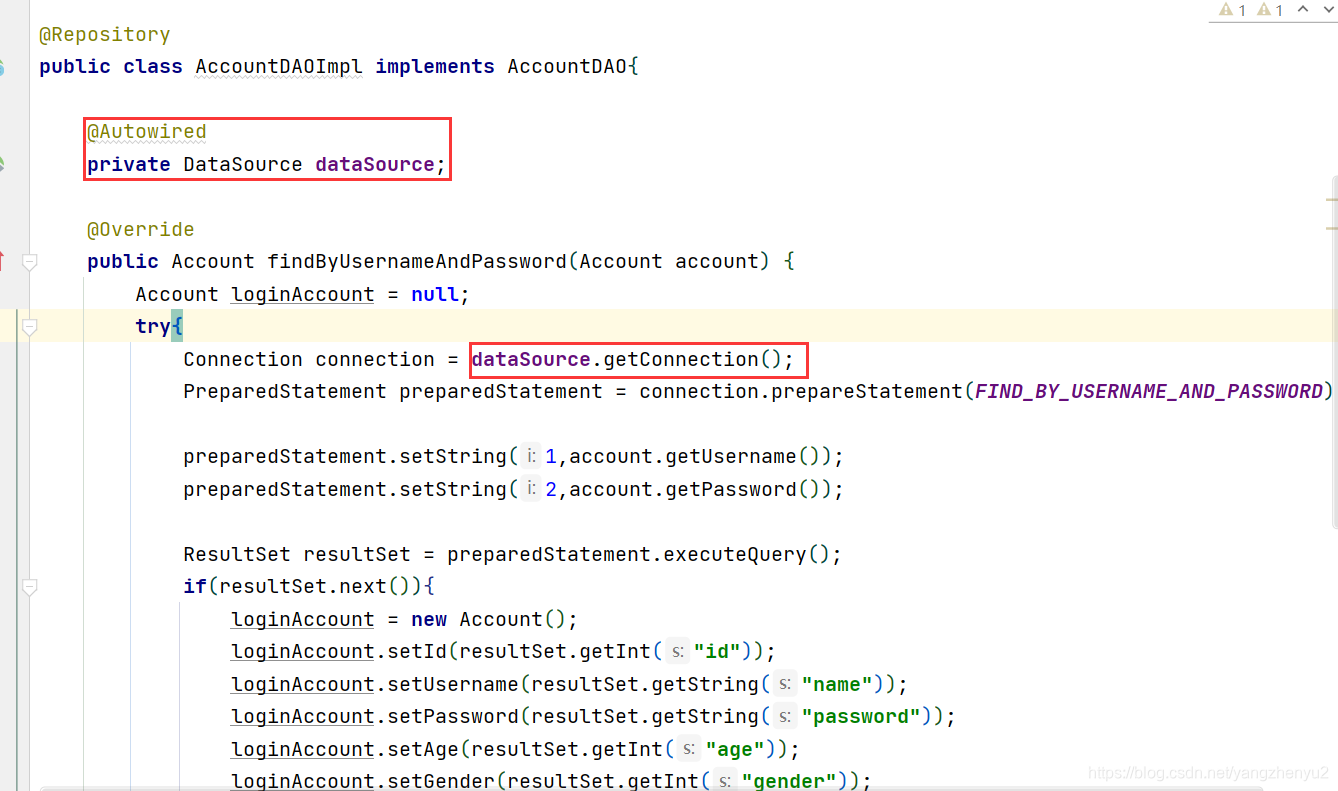Screen dimensions: 1338x791
Task: Click the setId method call
Action: pyautogui.click(x=417, y=652)
